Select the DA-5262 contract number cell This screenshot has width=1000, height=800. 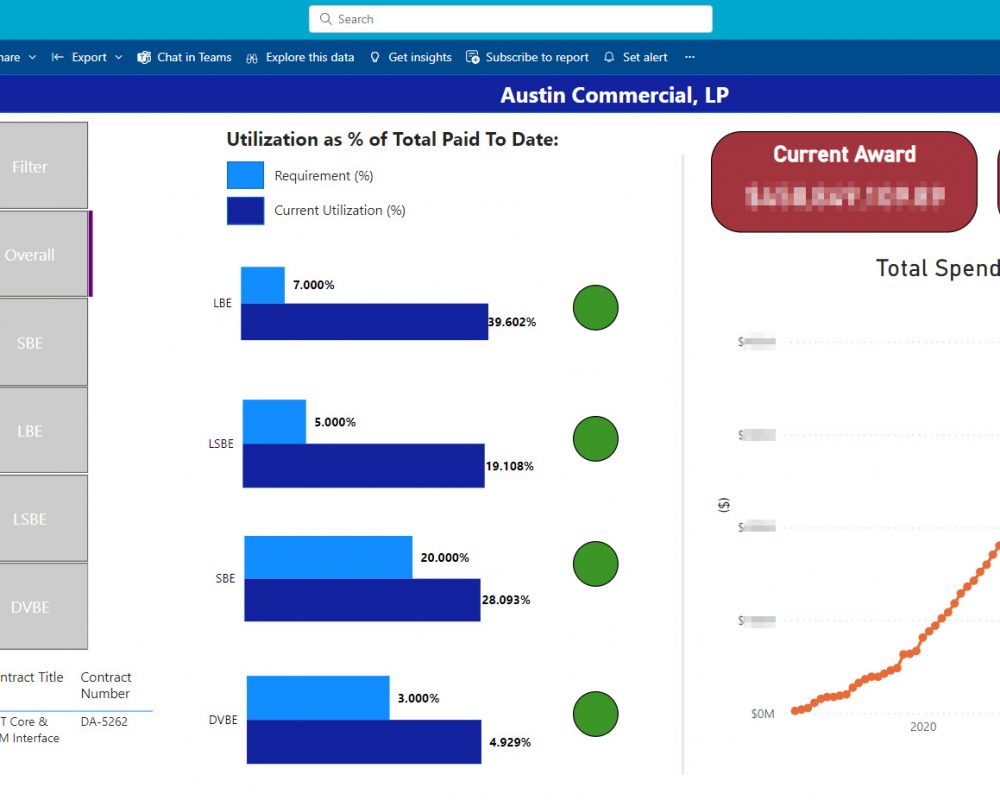coord(104,722)
